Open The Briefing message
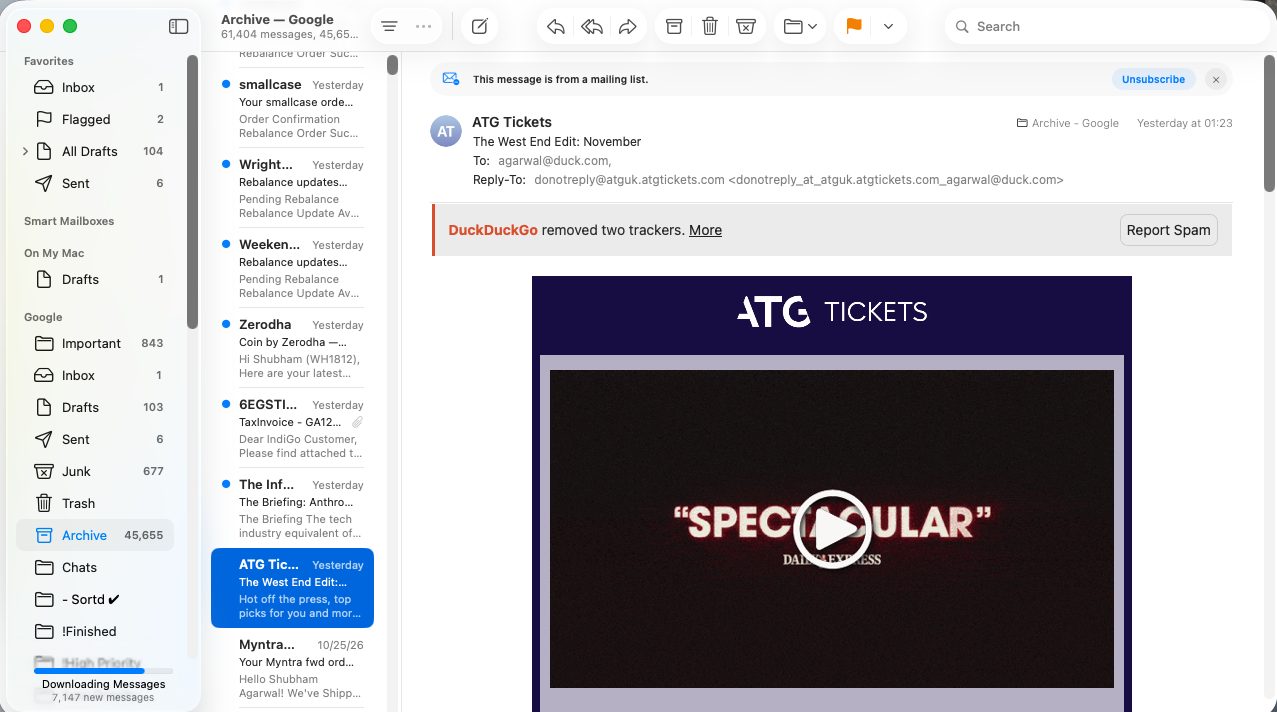 pyautogui.click(x=292, y=508)
